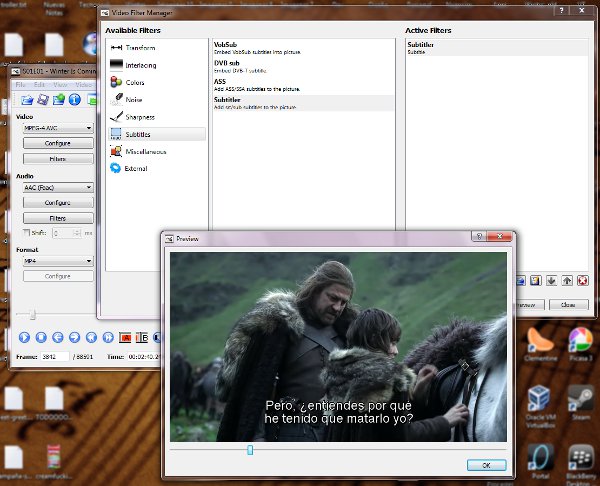Enable the audio Shift checkbox
600x486 pixels.
[26, 232]
